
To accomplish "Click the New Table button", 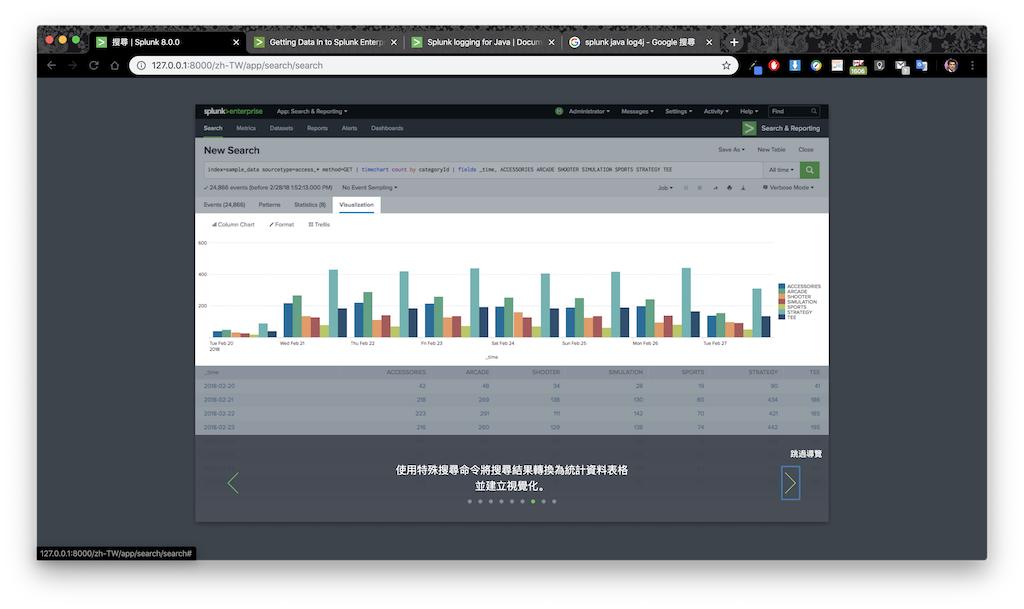I will click(x=771, y=150).
